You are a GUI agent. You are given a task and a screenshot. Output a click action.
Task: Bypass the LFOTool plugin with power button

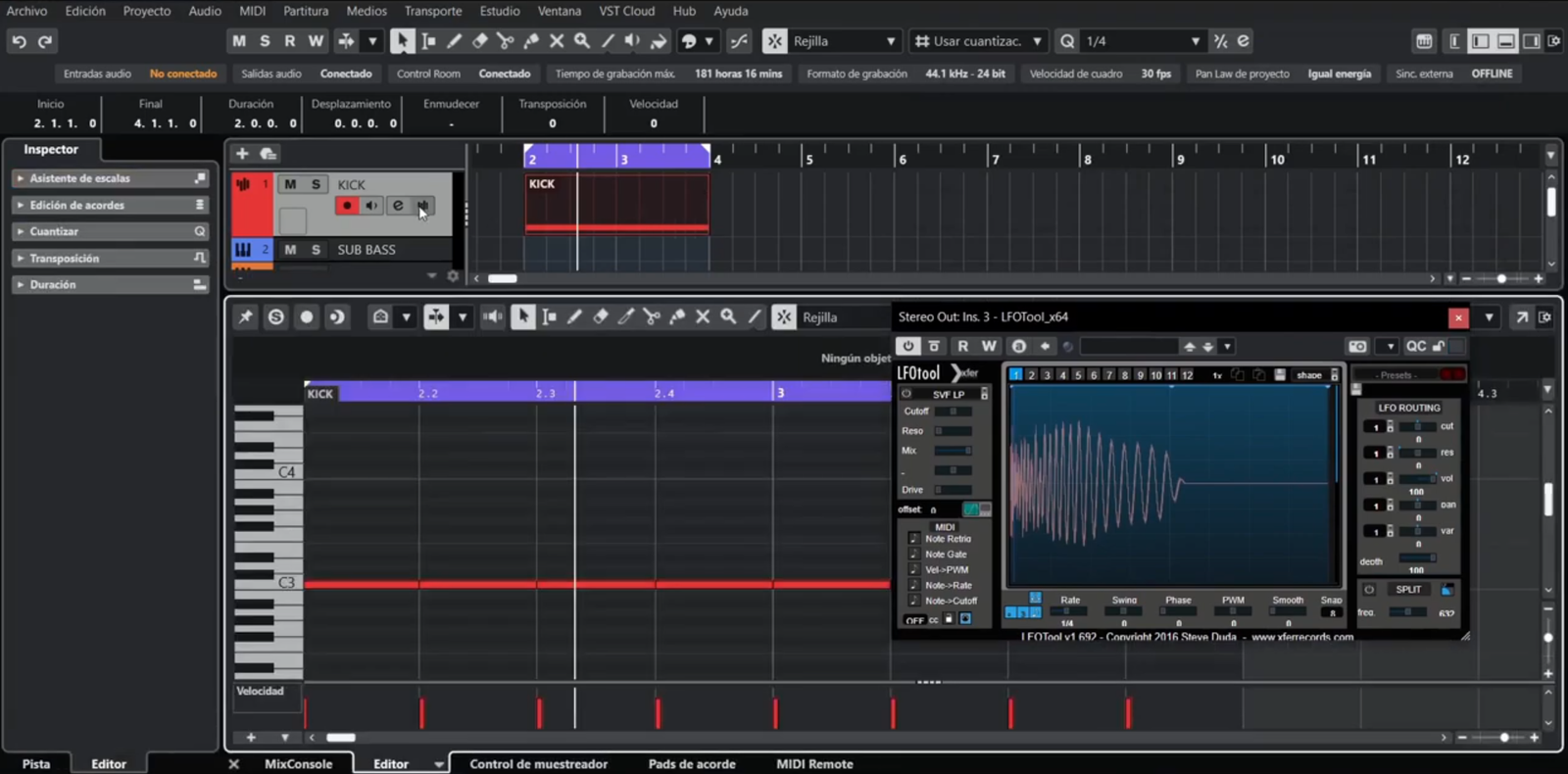click(x=907, y=346)
